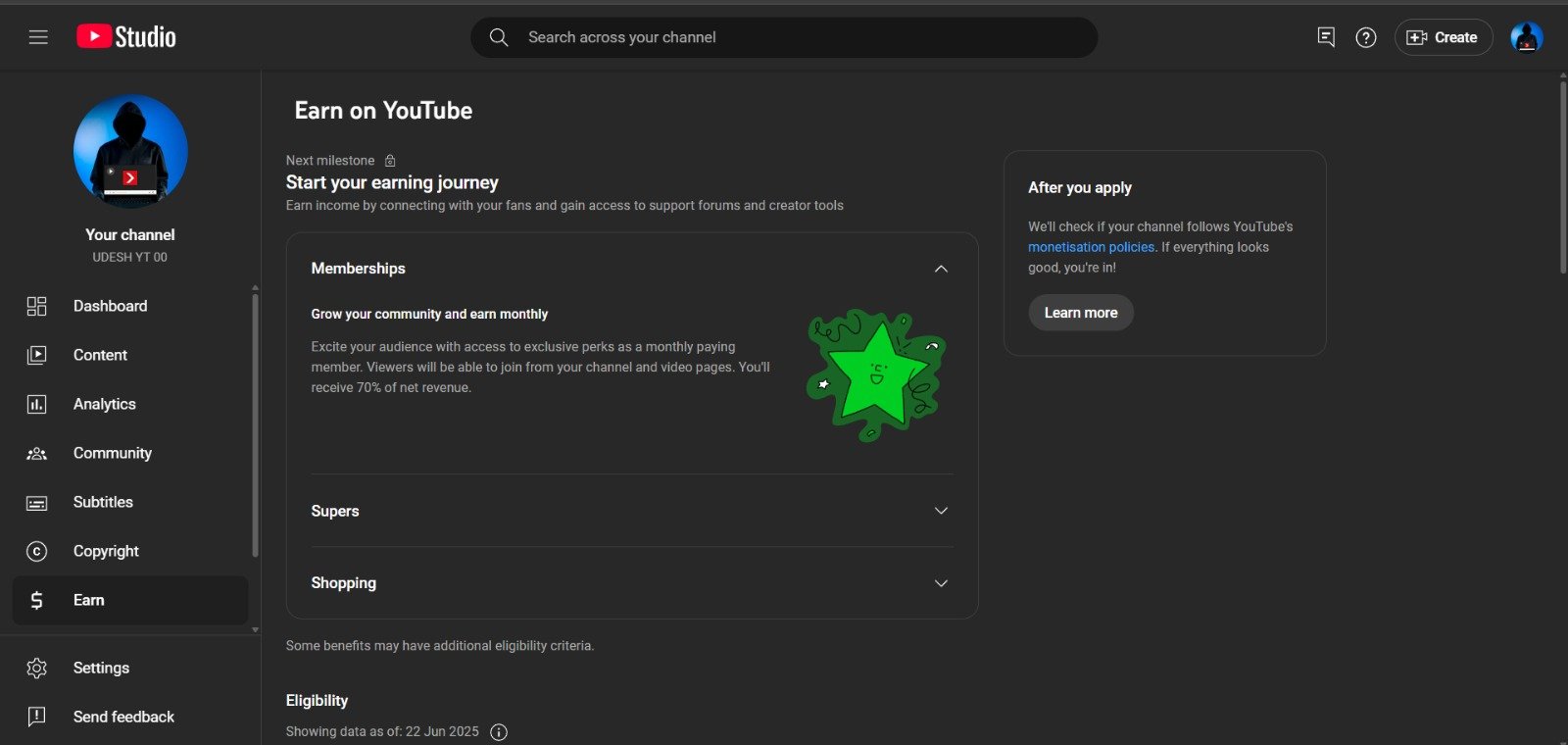Click the info icon beside eligibility date
Screen dimensions: 1568x745
point(499,732)
